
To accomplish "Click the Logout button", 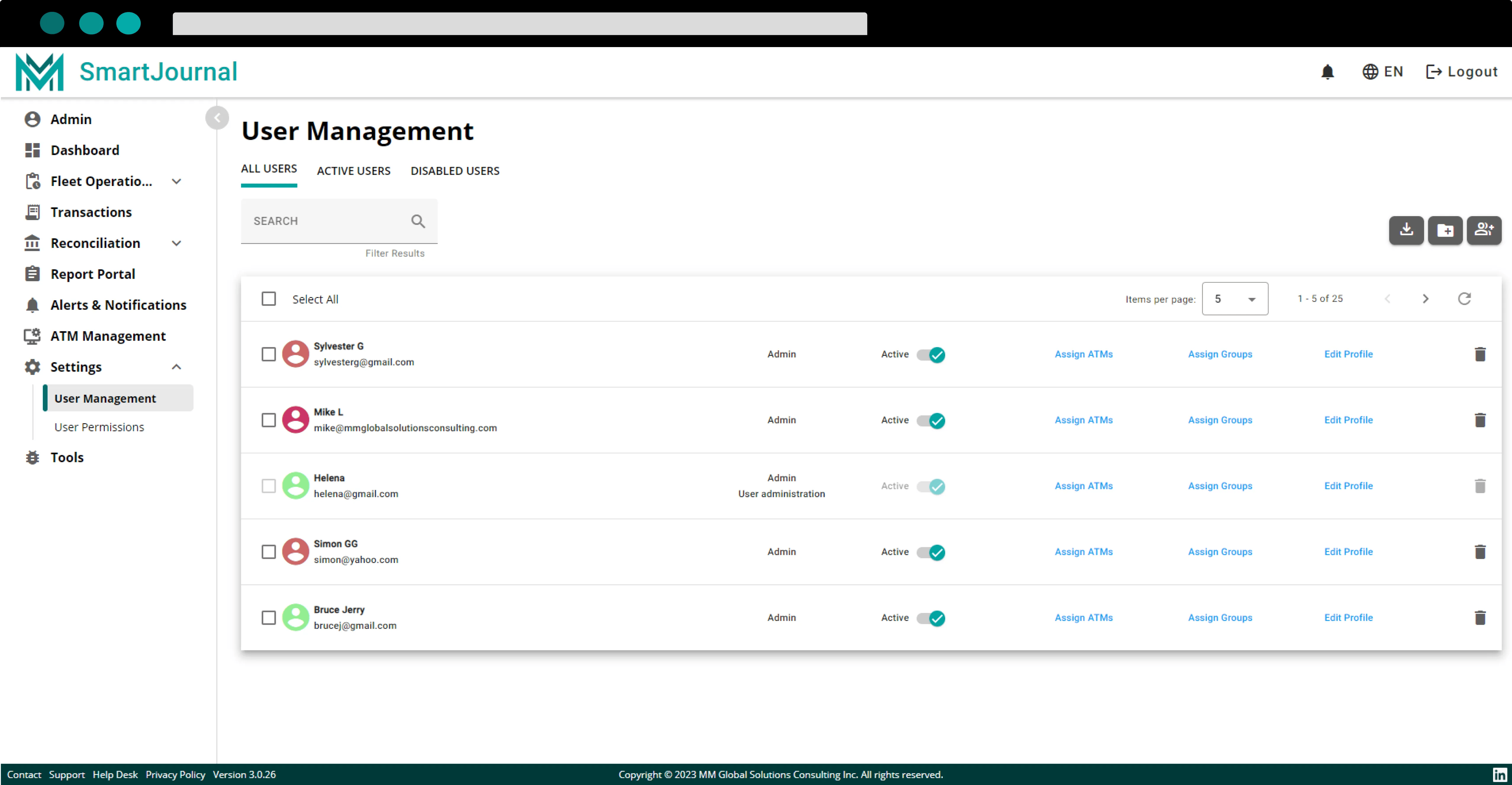I will pos(1461,72).
